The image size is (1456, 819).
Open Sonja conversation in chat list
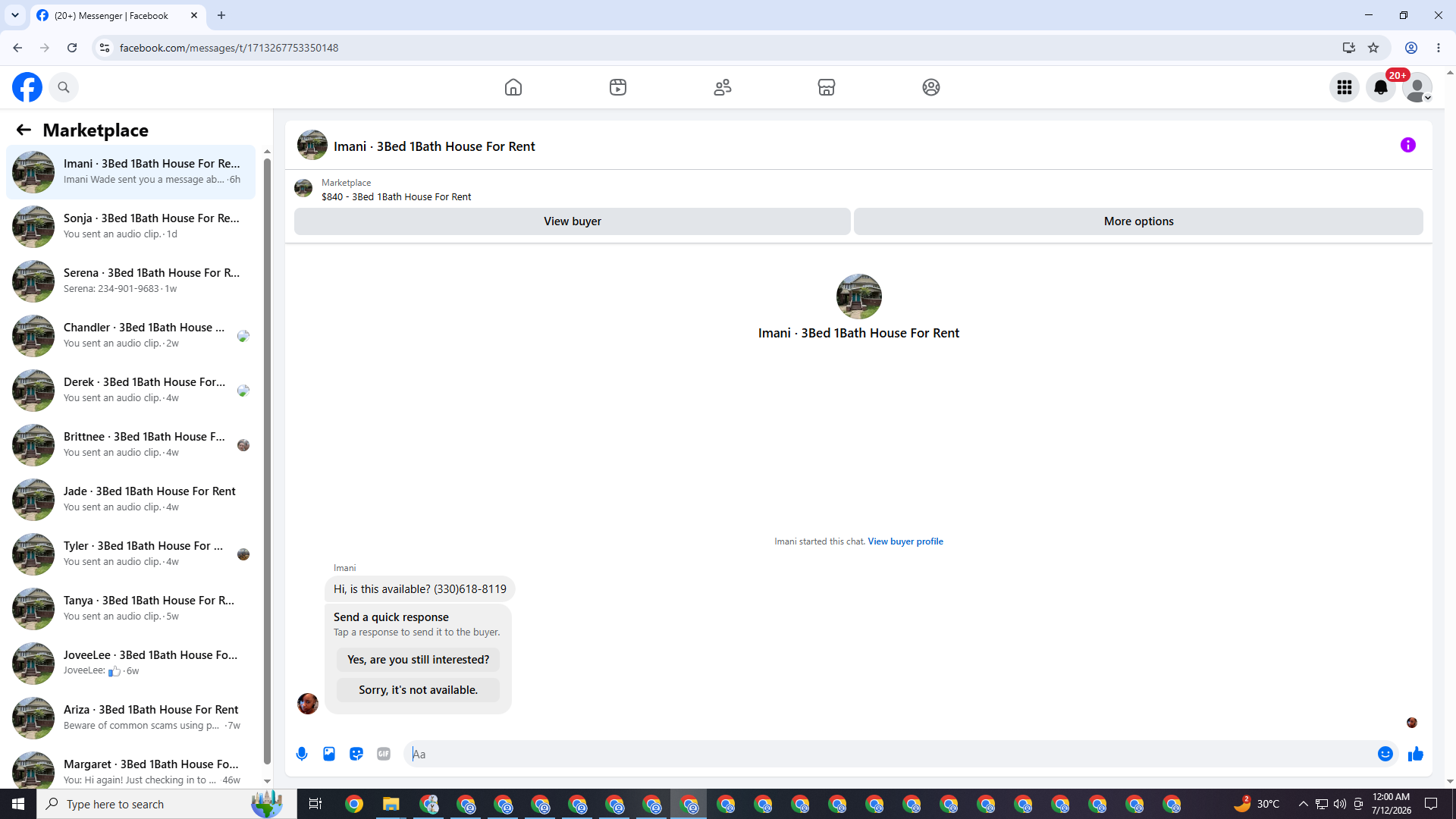pos(130,227)
